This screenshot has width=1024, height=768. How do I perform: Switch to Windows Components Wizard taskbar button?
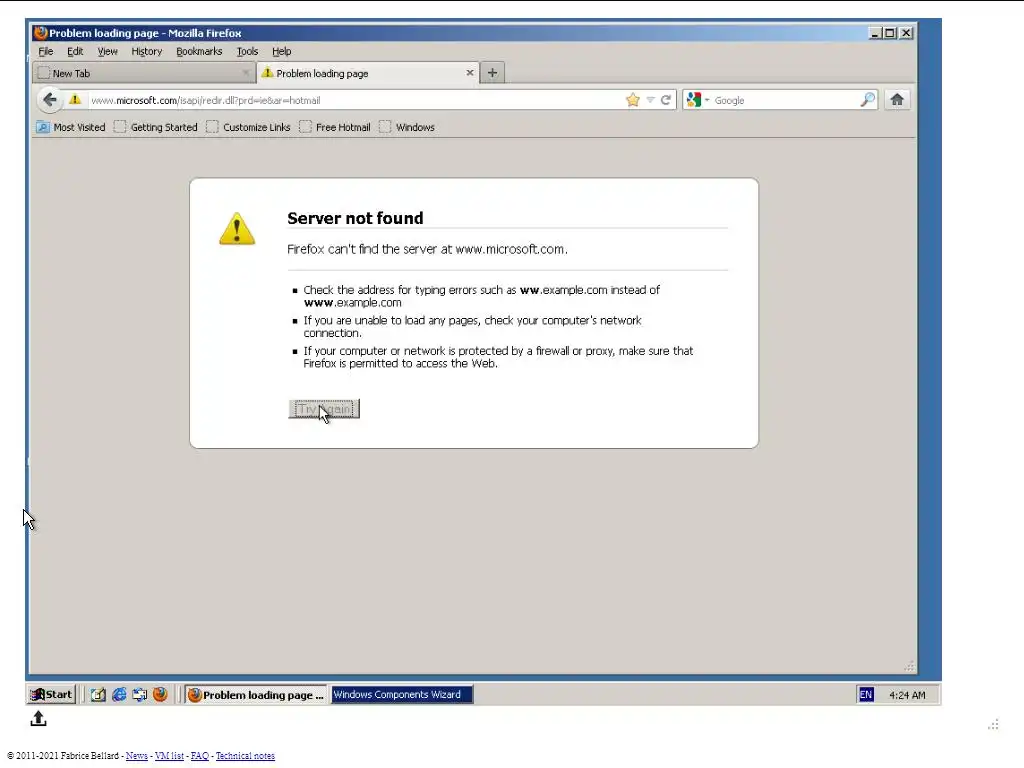click(402, 694)
